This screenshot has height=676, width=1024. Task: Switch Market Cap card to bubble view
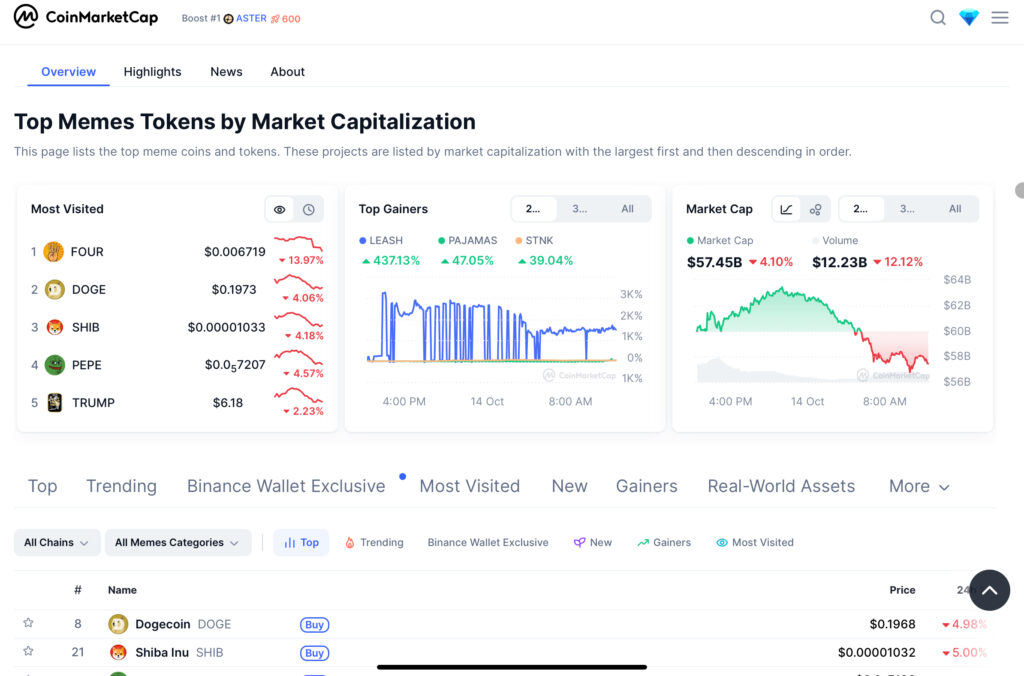(816, 209)
